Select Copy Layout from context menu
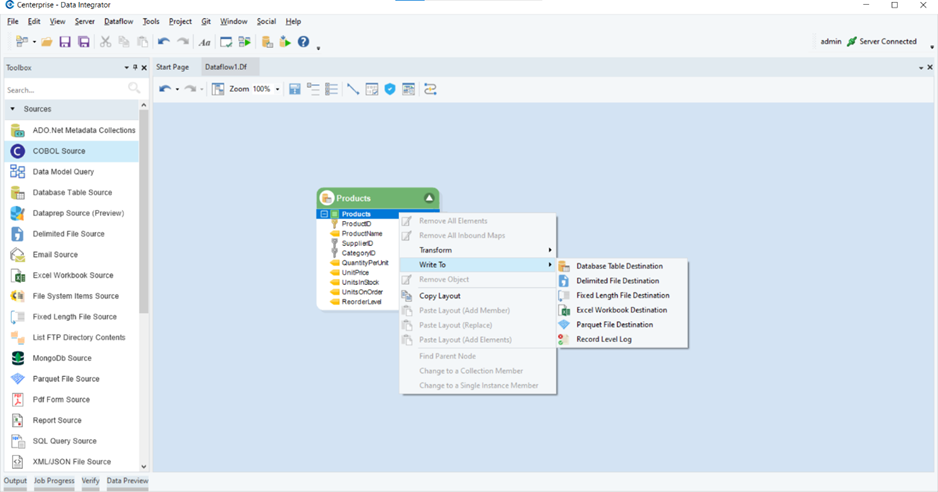Image resolution: width=938 pixels, height=492 pixels. [x=439, y=296]
